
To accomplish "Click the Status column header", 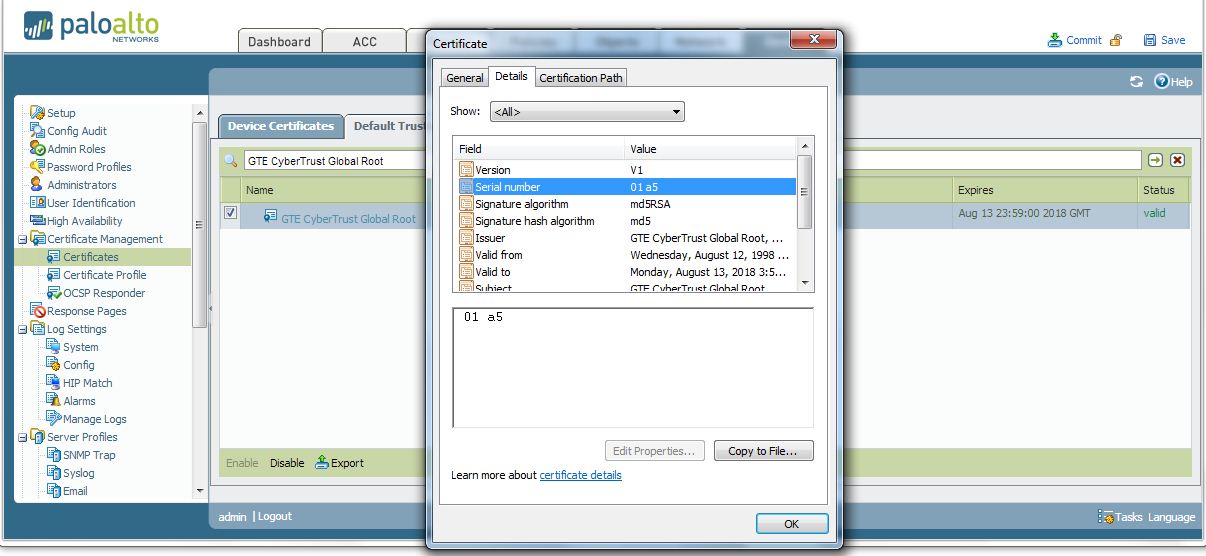I will pos(1162,190).
